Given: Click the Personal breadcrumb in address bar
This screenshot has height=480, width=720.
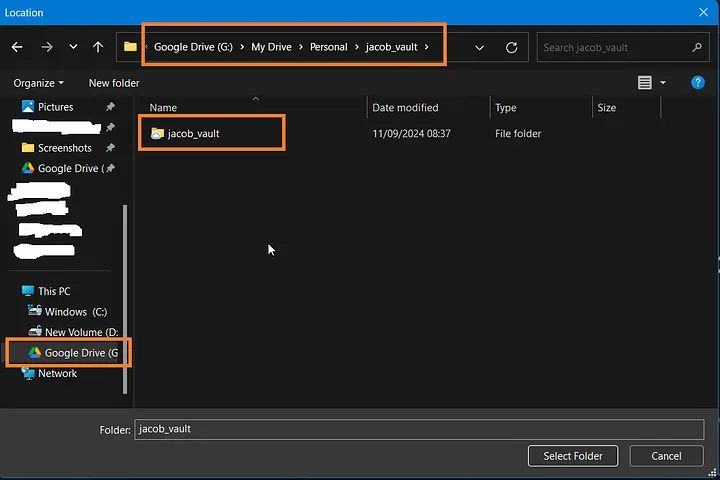Looking at the screenshot, I should pyautogui.click(x=328, y=47).
